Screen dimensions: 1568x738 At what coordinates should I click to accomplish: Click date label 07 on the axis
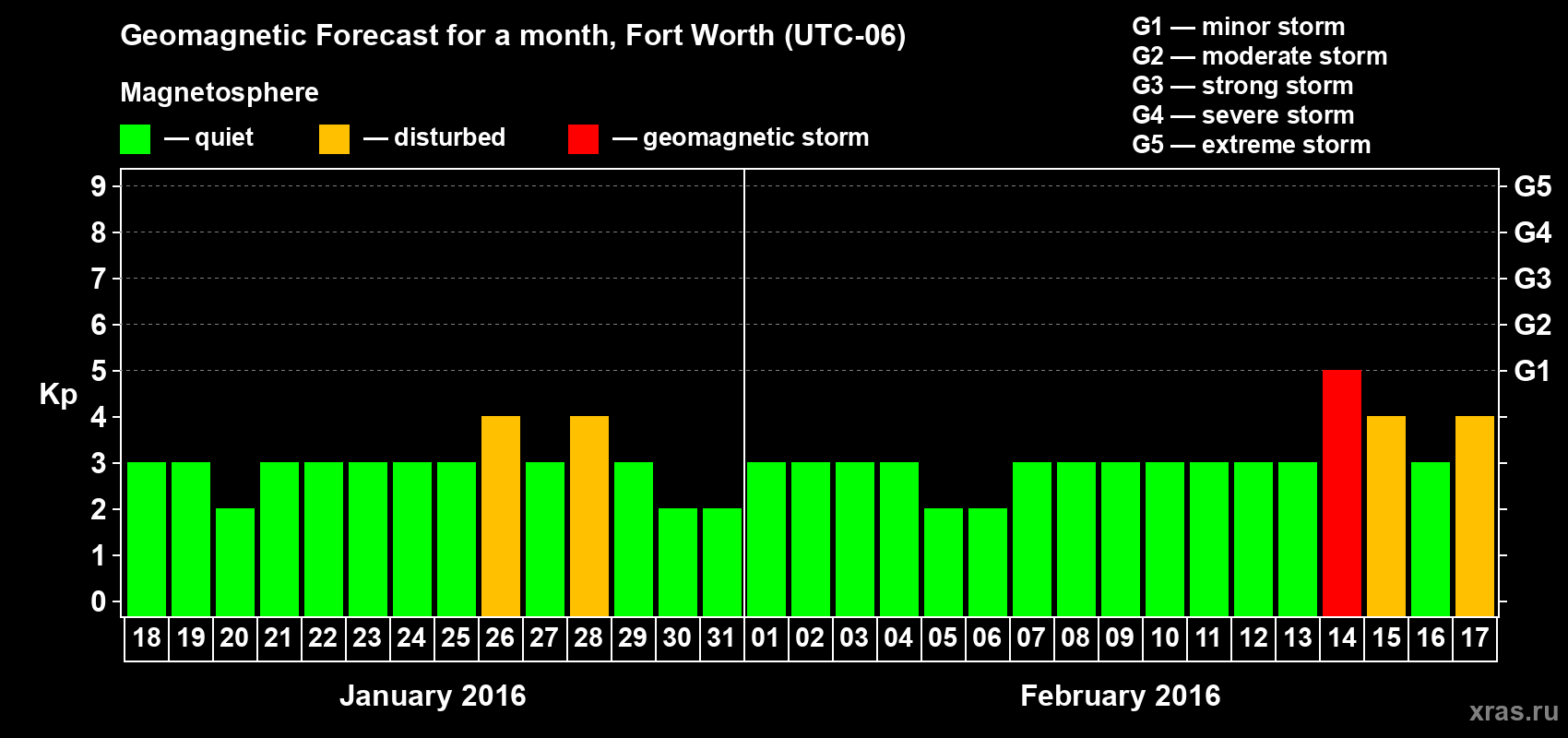pos(1031,638)
